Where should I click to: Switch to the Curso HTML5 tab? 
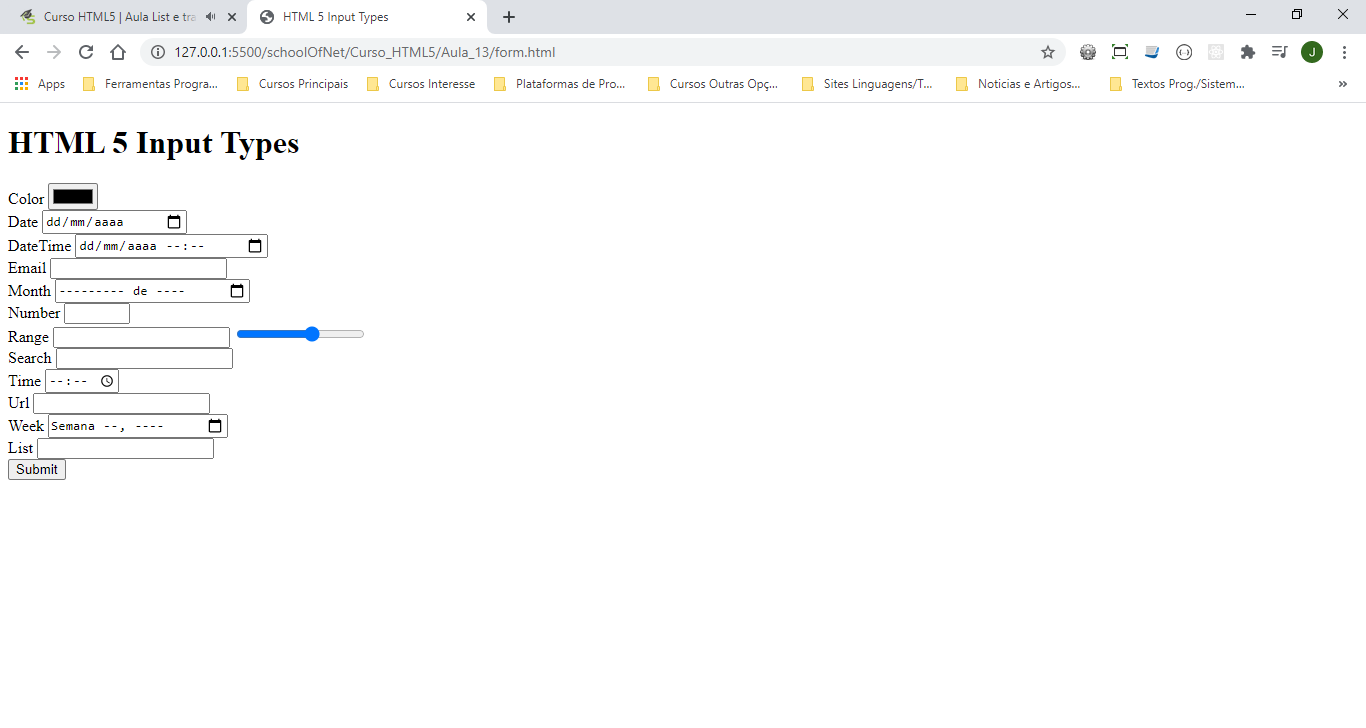coord(118,17)
